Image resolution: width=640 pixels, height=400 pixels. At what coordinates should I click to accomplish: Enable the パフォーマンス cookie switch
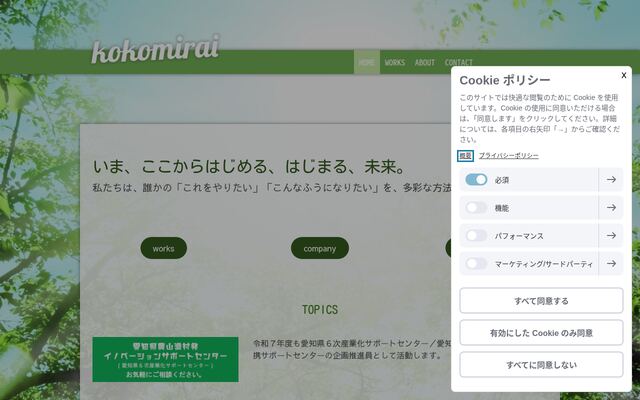tap(476, 236)
